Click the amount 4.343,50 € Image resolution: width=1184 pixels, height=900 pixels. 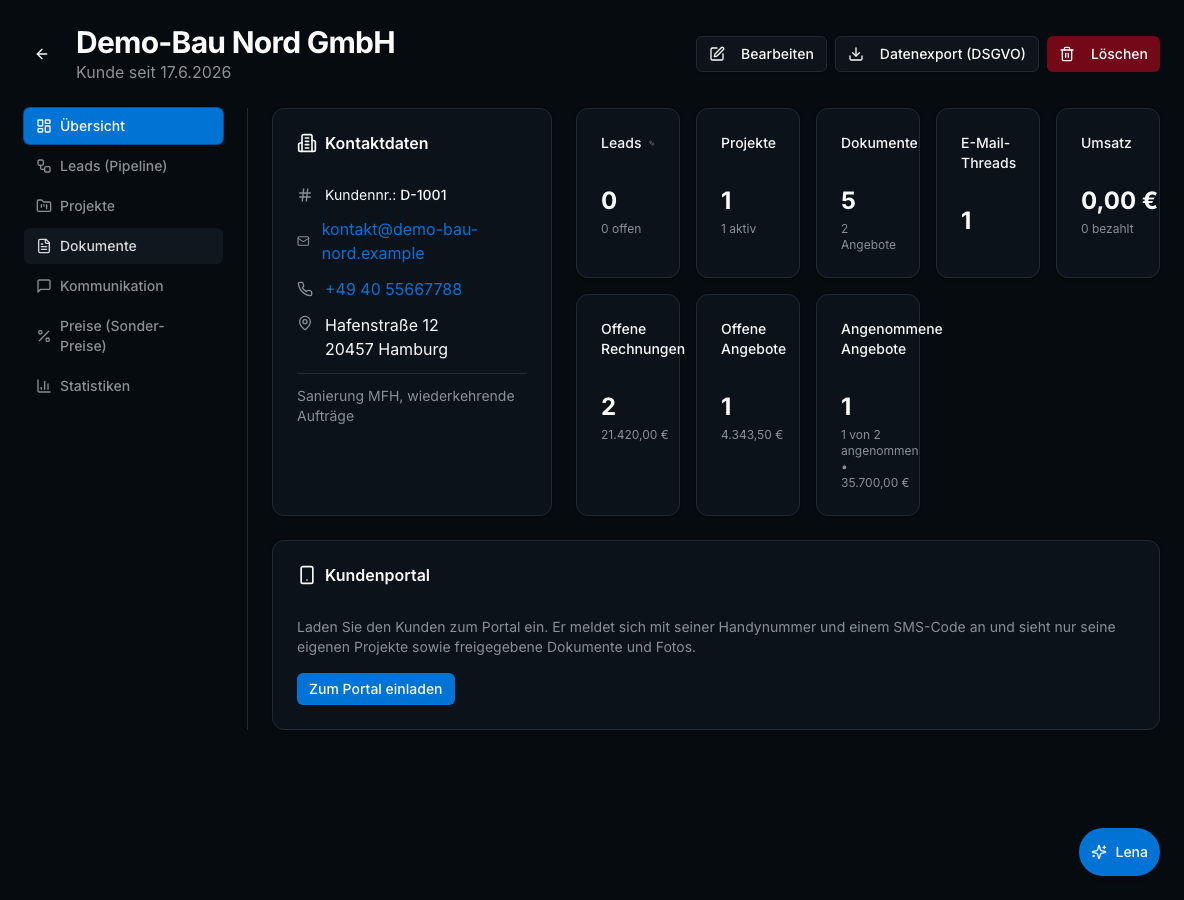point(751,435)
